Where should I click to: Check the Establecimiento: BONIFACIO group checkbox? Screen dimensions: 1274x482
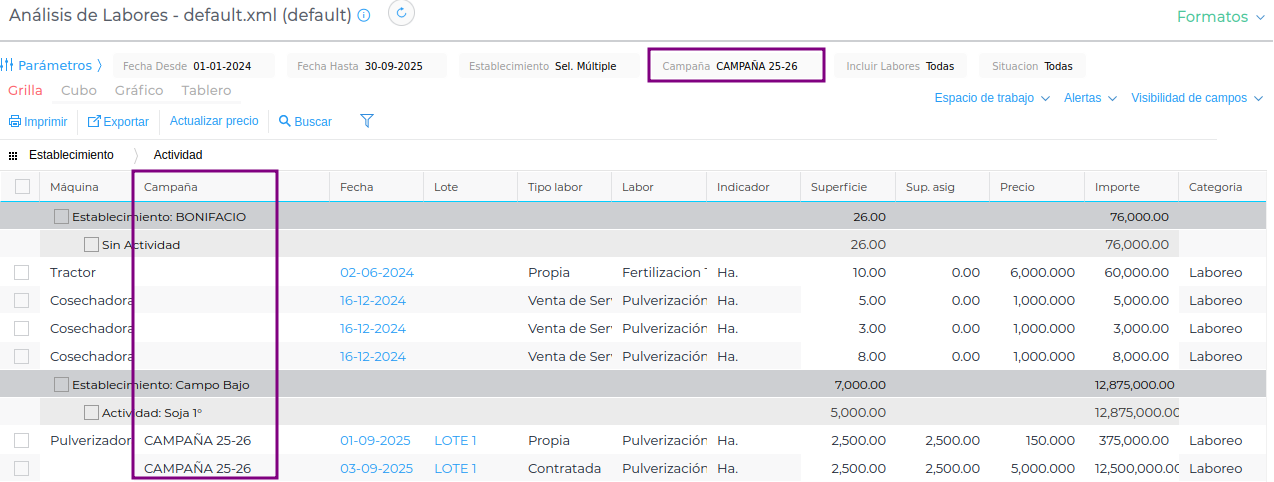(x=61, y=217)
